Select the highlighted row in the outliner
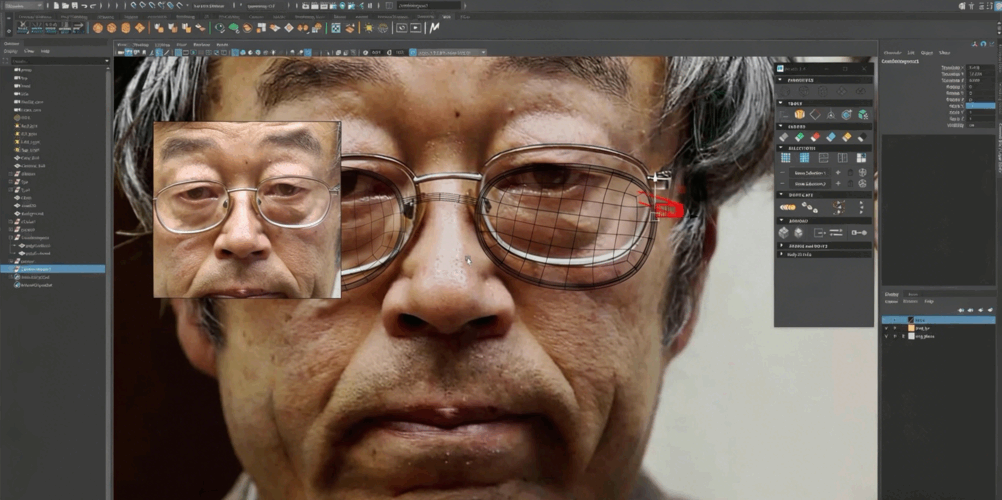Image resolution: width=1002 pixels, height=500 pixels. (52, 269)
